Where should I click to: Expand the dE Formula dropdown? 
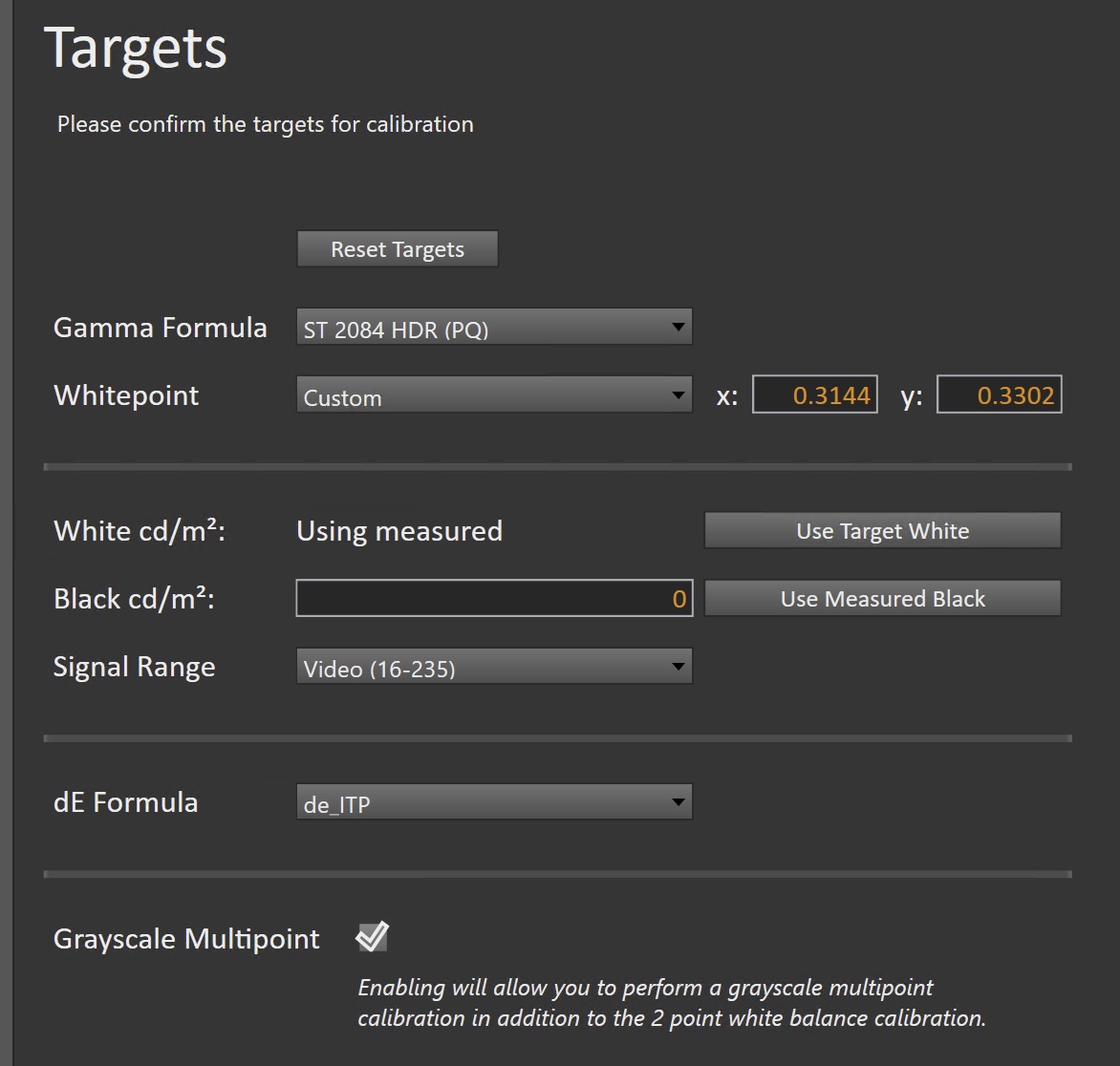pos(494,803)
